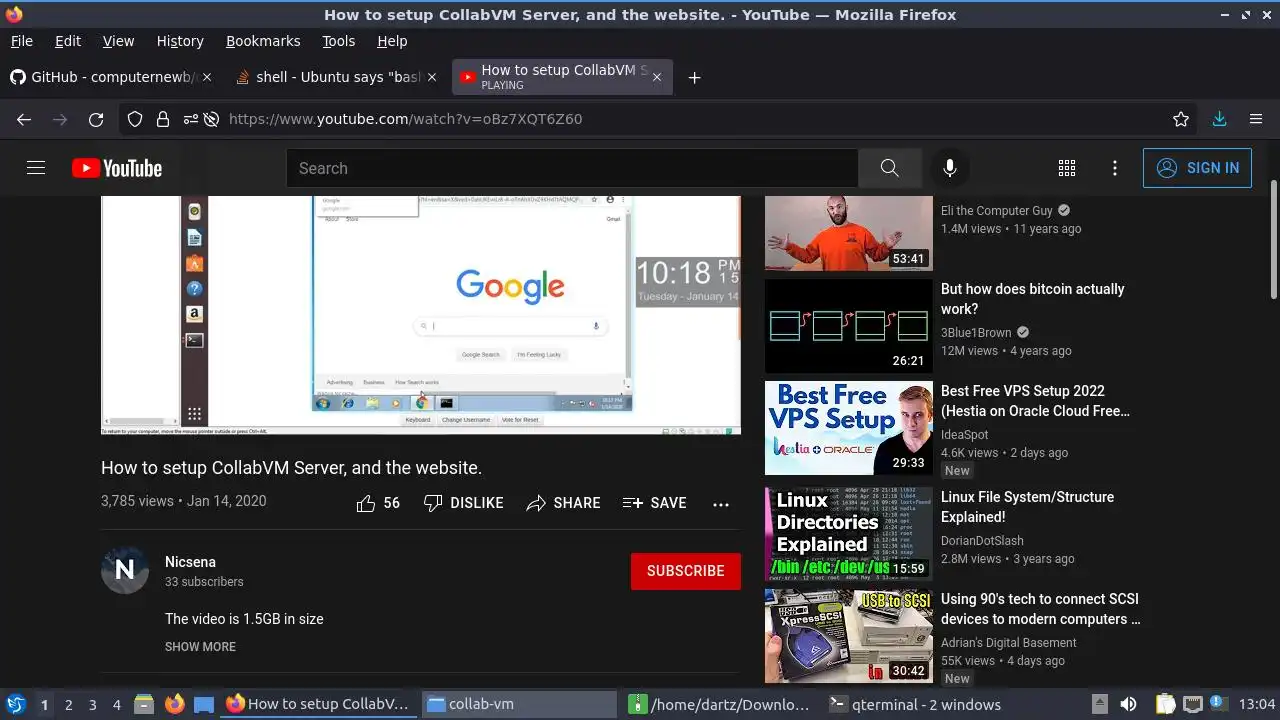Switch to the GitHub computernewb tab
Screen dimensions: 1280x720
pyautogui.click(x=109, y=77)
